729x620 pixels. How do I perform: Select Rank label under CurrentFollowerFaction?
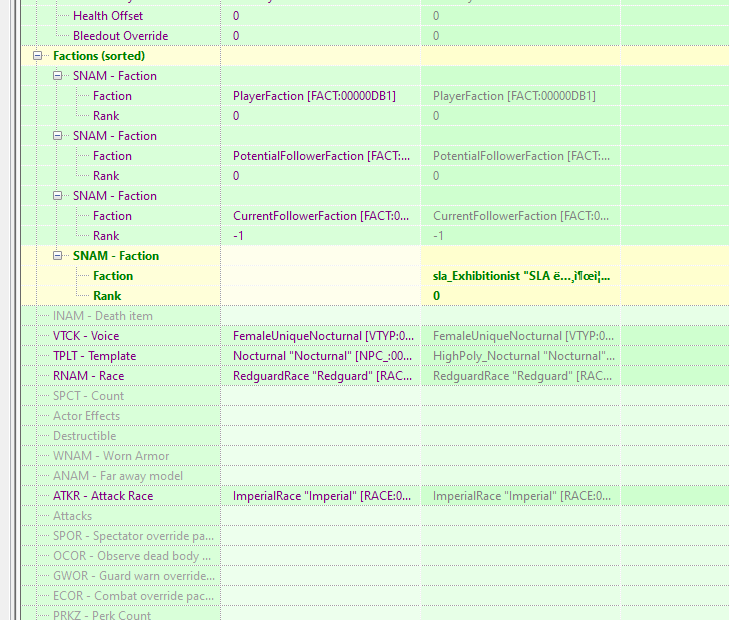click(106, 236)
